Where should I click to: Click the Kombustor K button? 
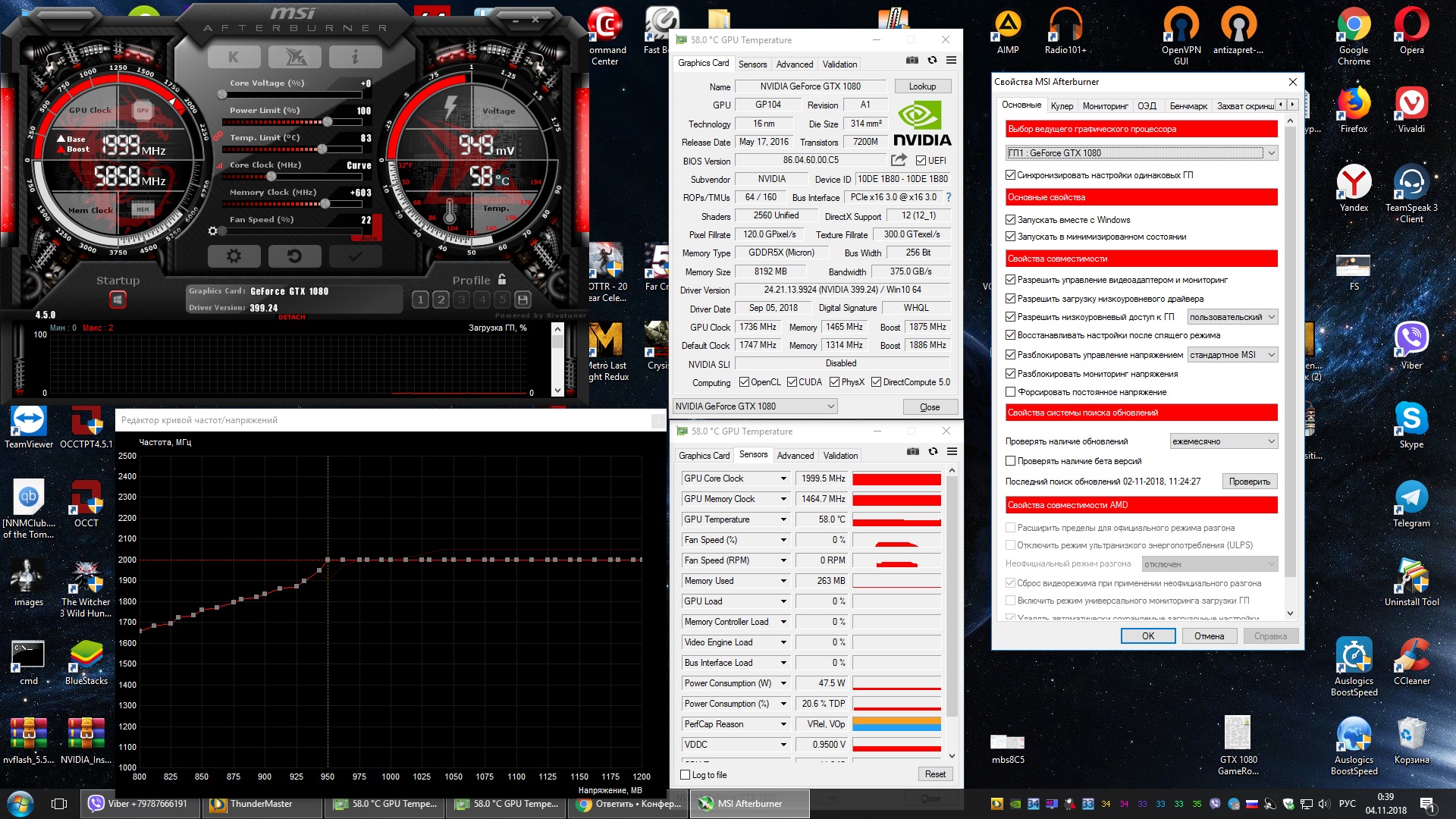[234, 57]
